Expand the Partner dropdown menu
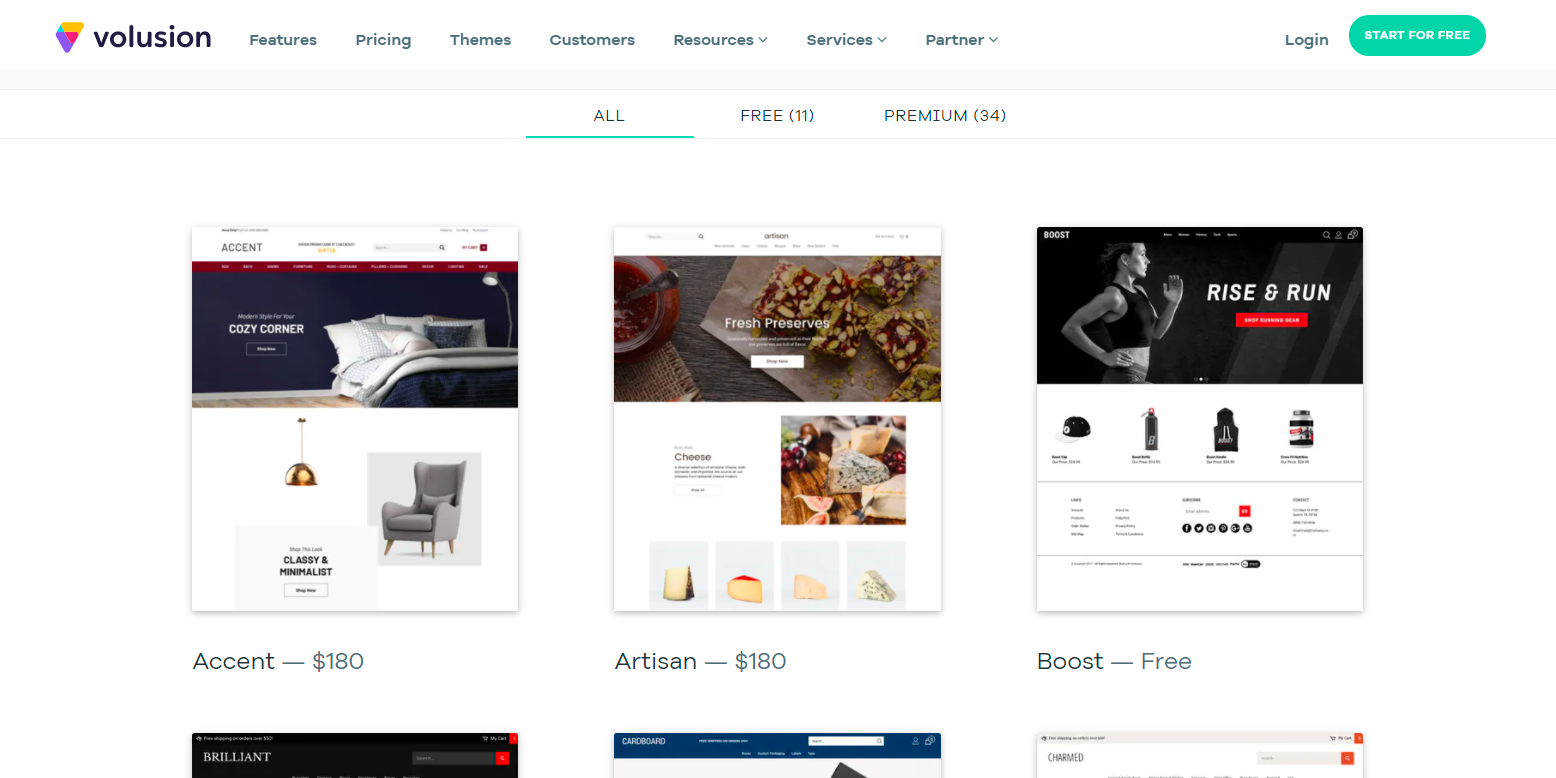 (x=961, y=40)
